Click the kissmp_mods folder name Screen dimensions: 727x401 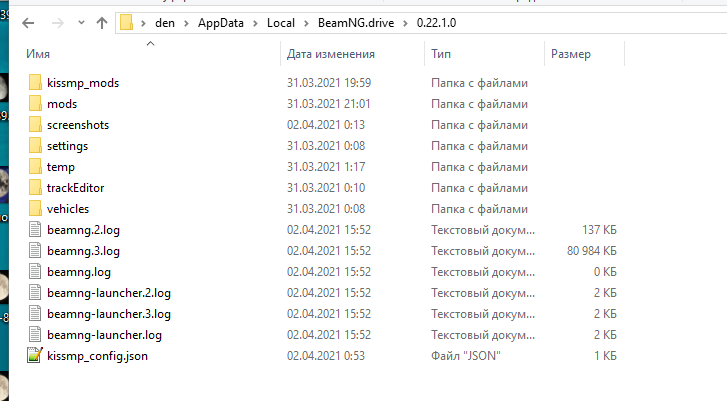[83, 83]
